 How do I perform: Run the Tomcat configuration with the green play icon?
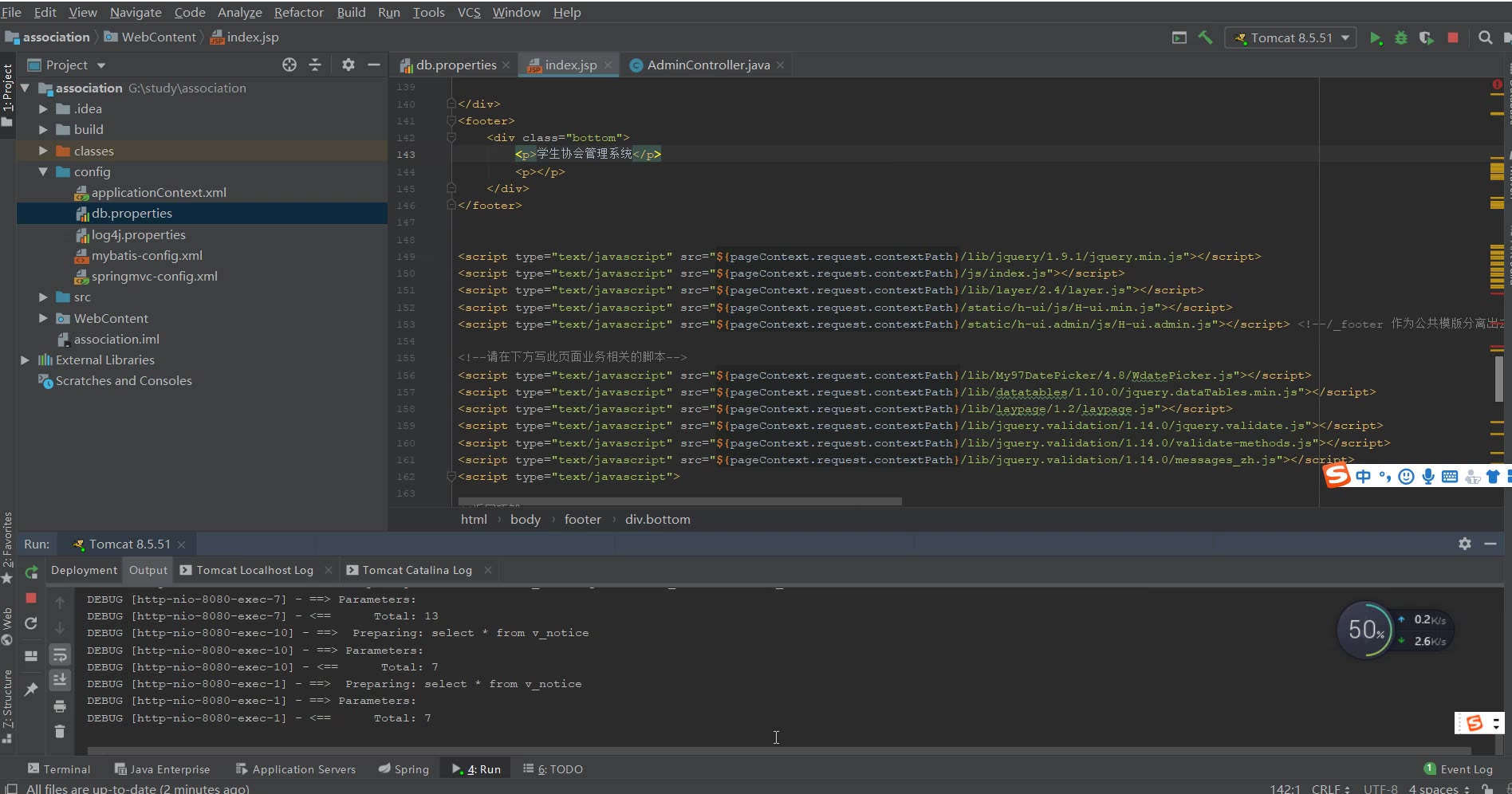pyautogui.click(x=1375, y=37)
